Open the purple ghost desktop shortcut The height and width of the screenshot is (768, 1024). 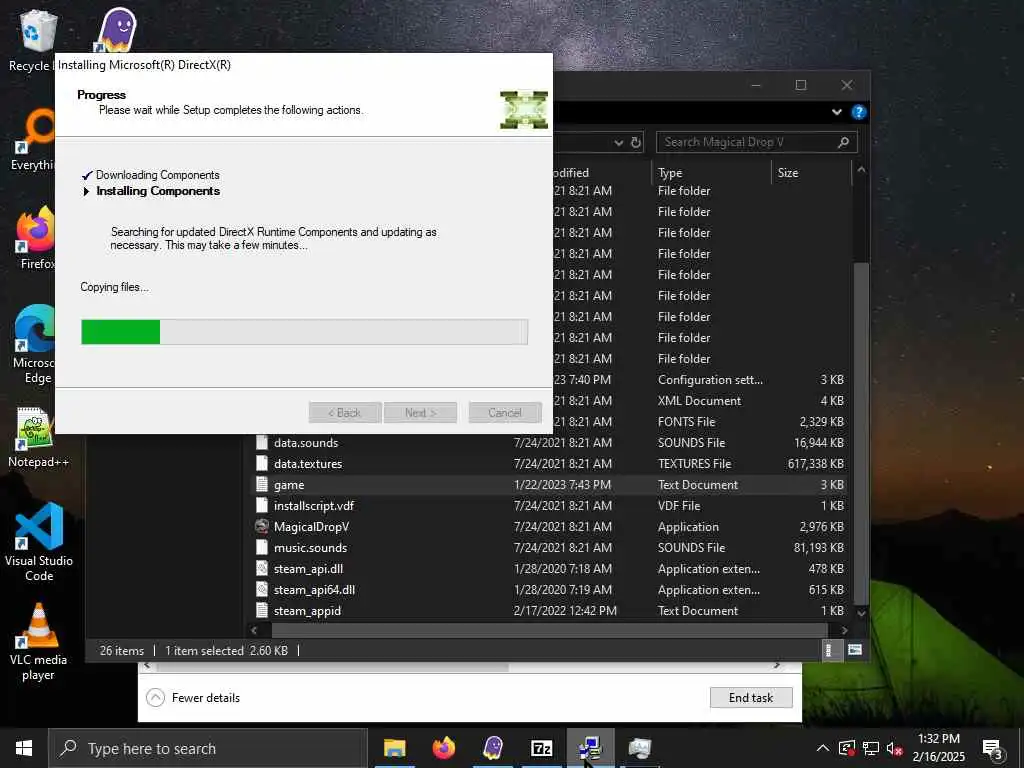click(x=116, y=29)
